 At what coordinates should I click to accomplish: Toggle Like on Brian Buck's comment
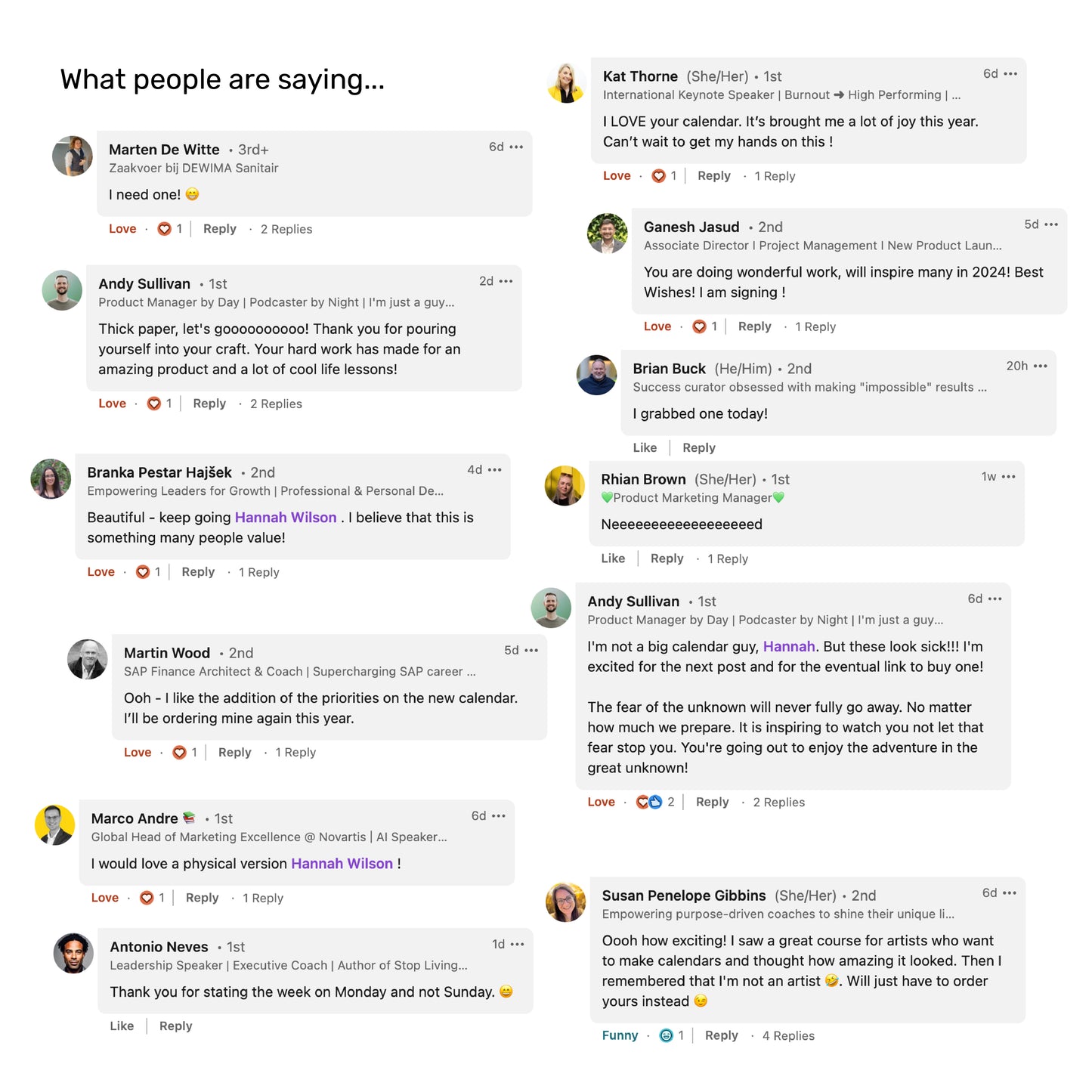click(645, 448)
